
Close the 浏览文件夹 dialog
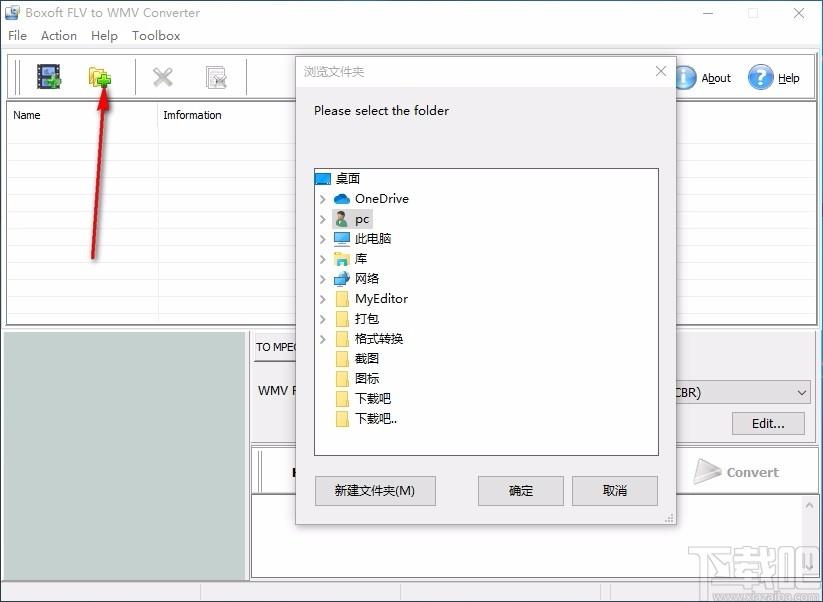pos(661,71)
